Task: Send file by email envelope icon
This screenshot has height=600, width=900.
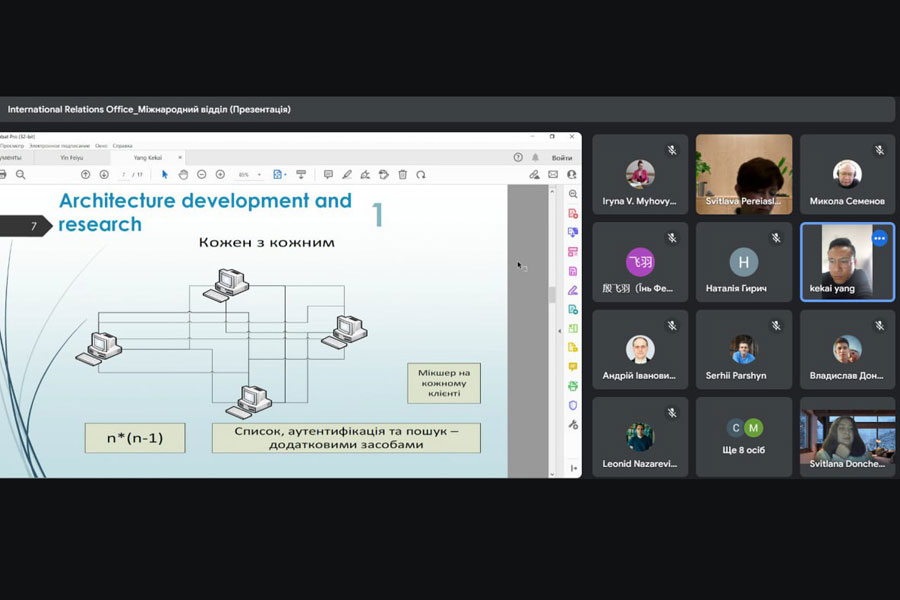Action: [x=553, y=175]
